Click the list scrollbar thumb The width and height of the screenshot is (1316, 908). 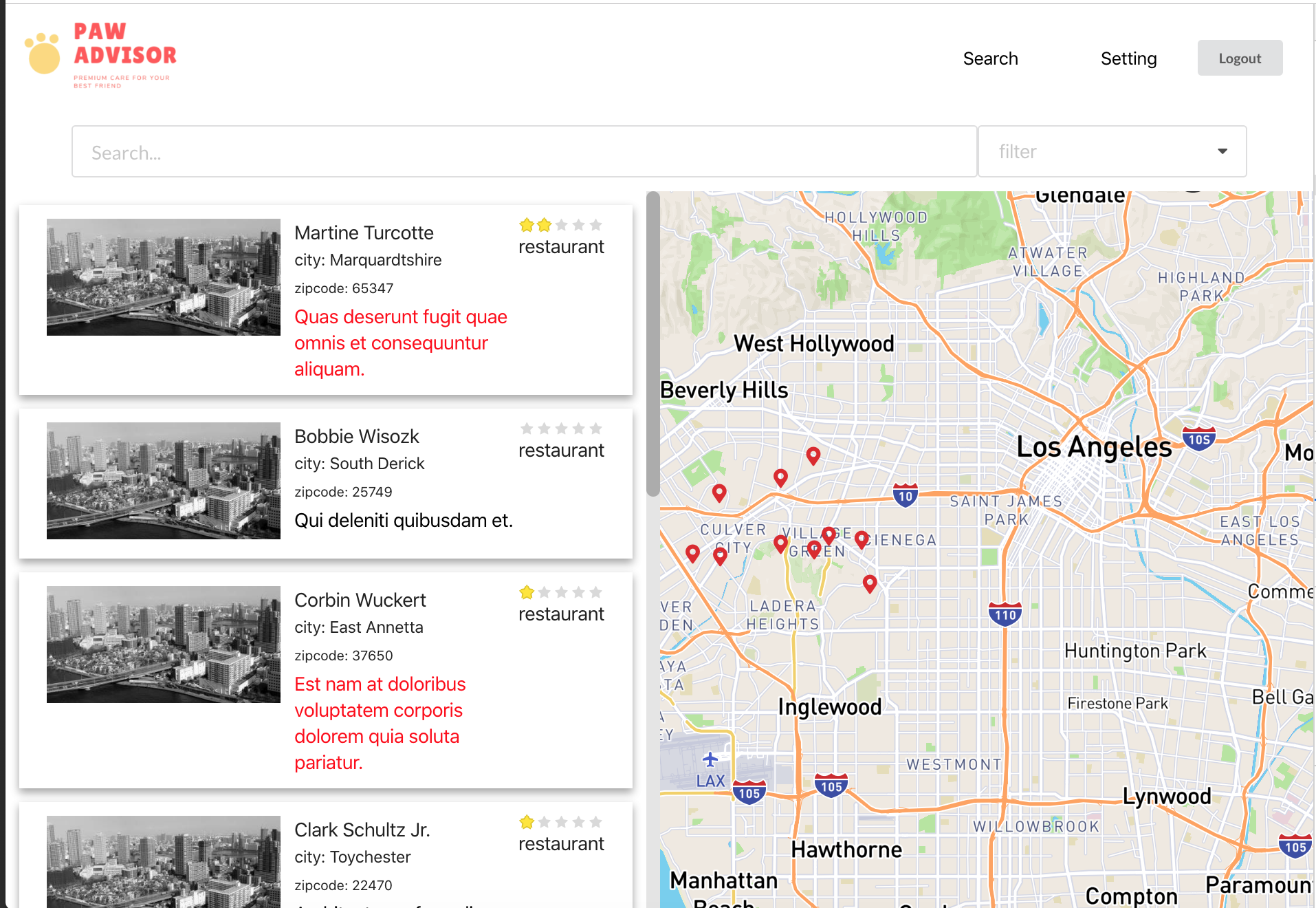652,344
